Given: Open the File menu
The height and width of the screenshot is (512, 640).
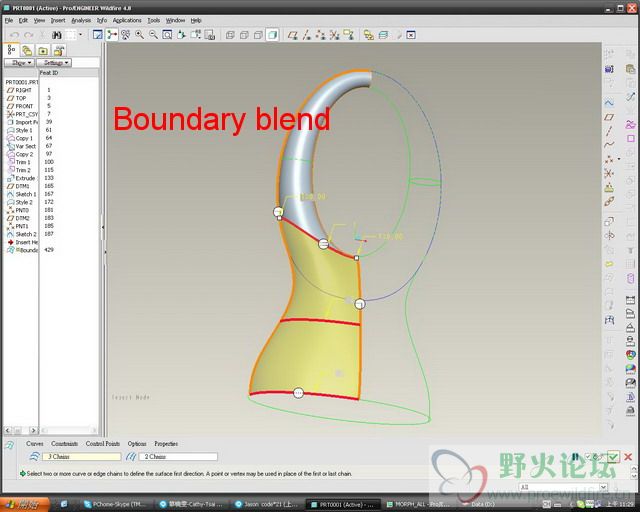Looking at the screenshot, I should pyautogui.click(x=9, y=20).
